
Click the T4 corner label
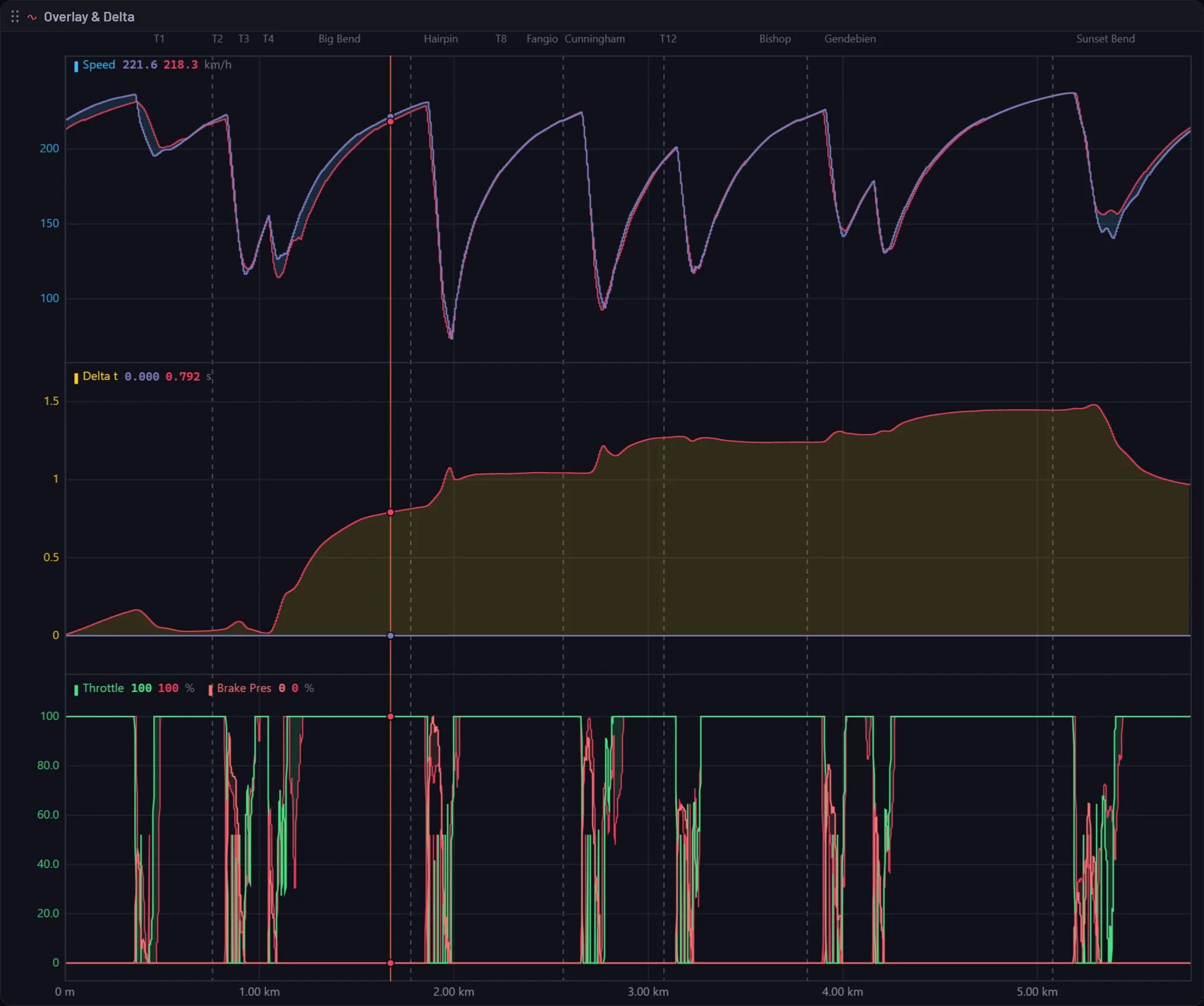pos(268,39)
